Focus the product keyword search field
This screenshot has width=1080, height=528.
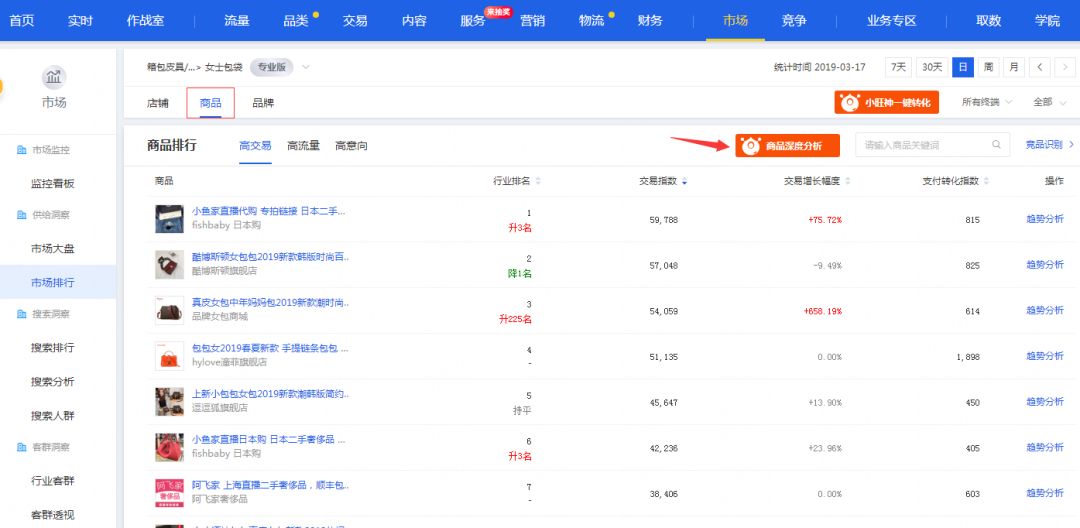(933, 145)
